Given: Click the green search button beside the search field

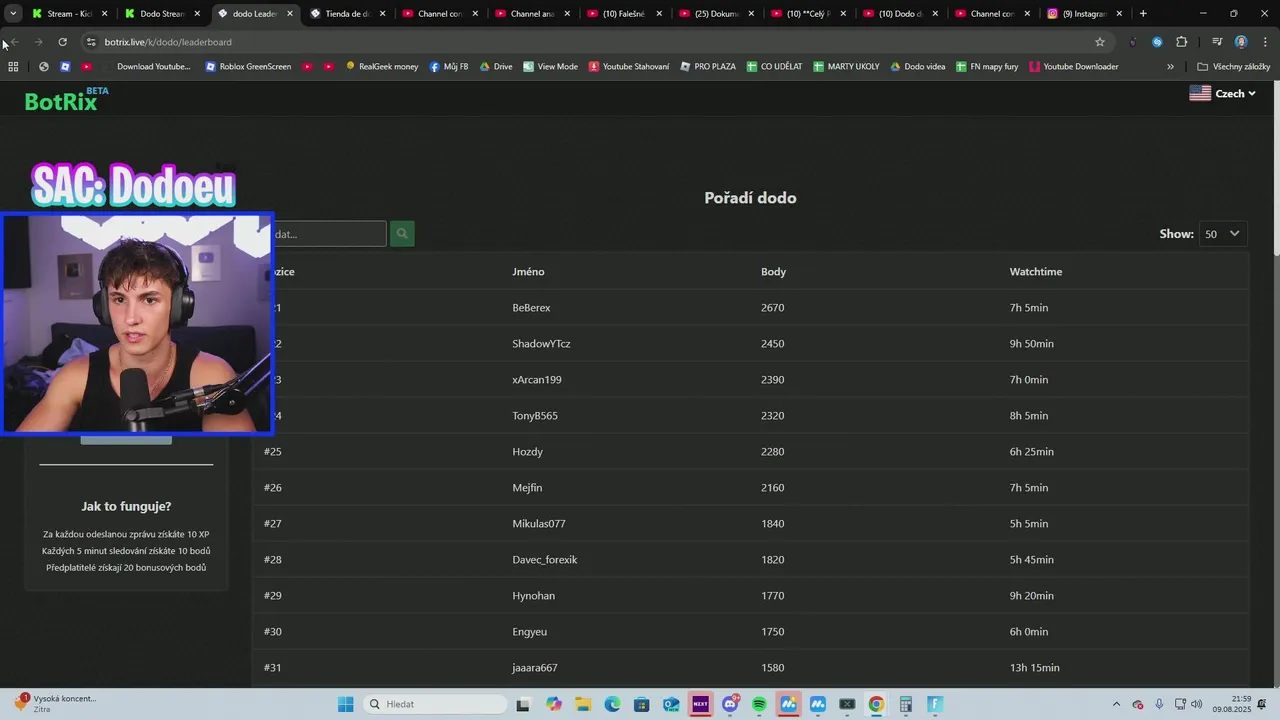Looking at the screenshot, I should tap(402, 234).
